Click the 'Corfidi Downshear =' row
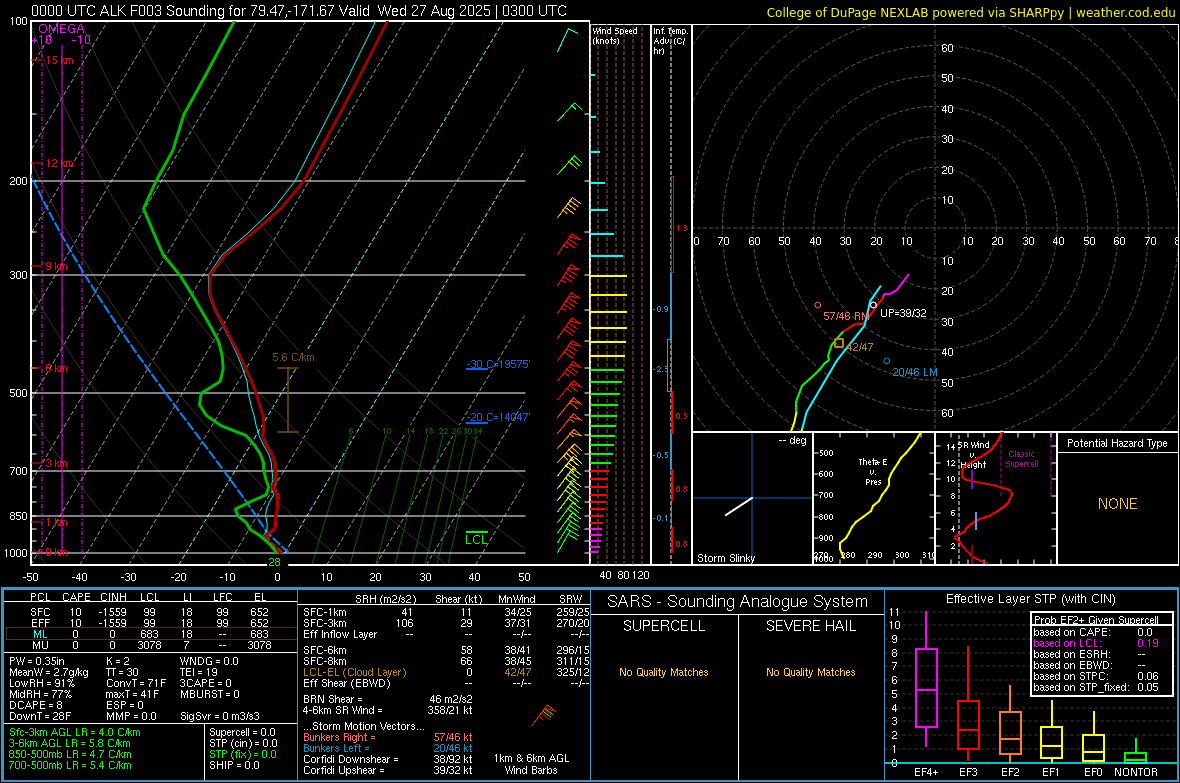Viewport: 1180px width, 783px height. [388, 760]
